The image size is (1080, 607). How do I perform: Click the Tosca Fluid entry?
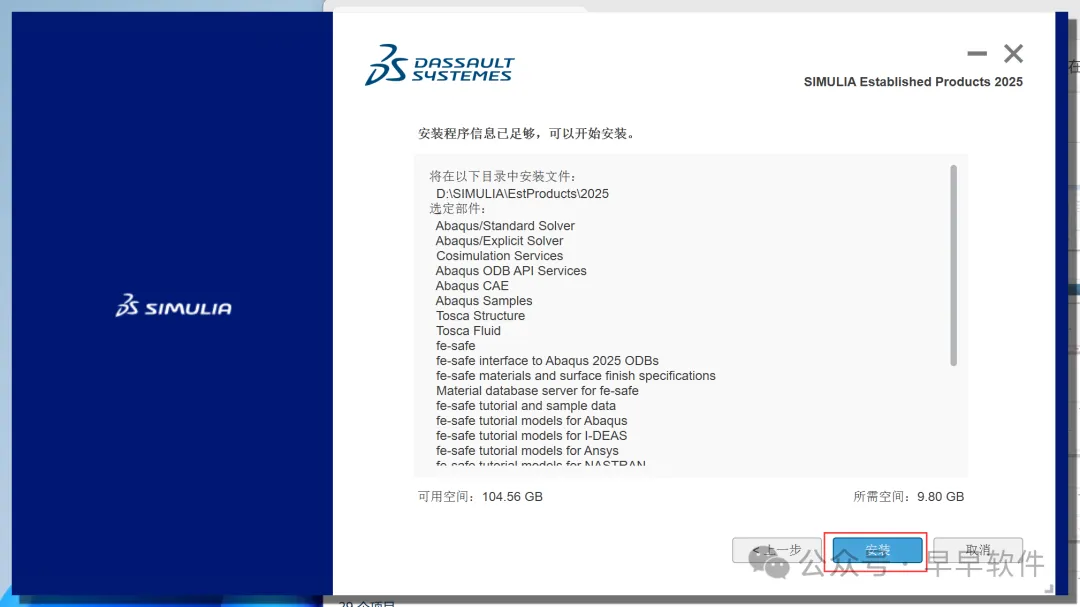click(468, 331)
